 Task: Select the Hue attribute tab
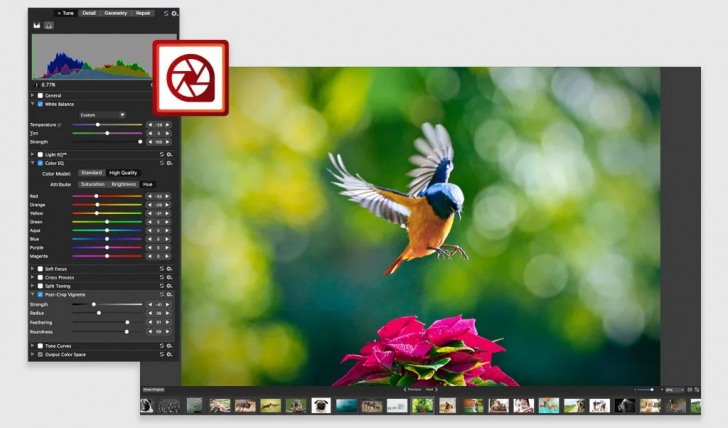(148, 184)
